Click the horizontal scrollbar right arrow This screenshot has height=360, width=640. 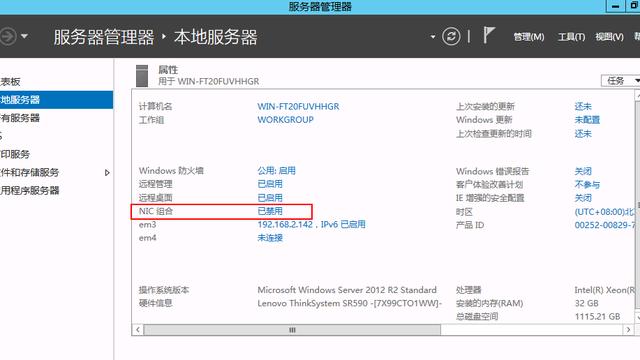coord(628,330)
